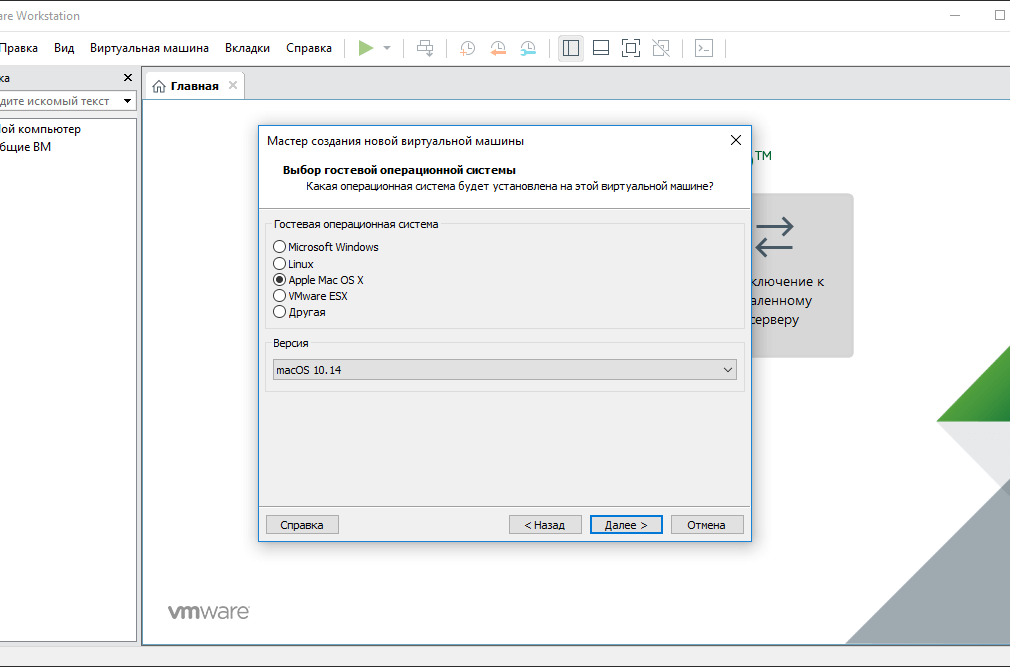The height and width of the screenshot is (667, 1010).
Task: Select the Apple Mac OS X option
Action: pos(319,280)
